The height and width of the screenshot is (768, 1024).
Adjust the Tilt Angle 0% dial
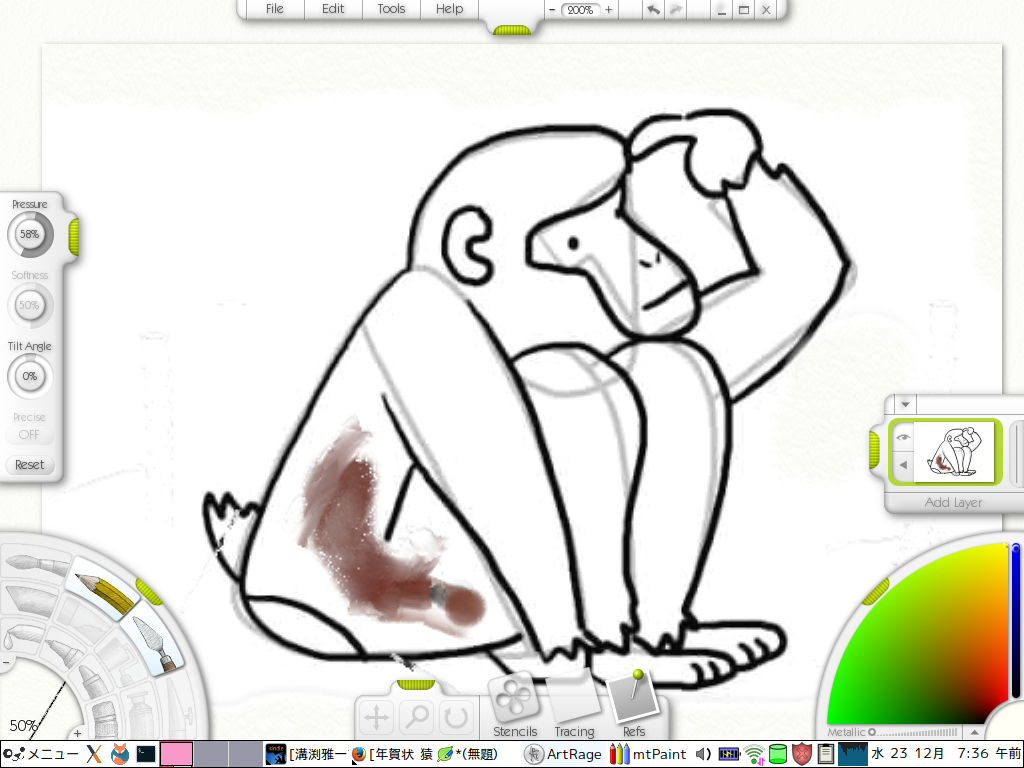tap(29, 376)
